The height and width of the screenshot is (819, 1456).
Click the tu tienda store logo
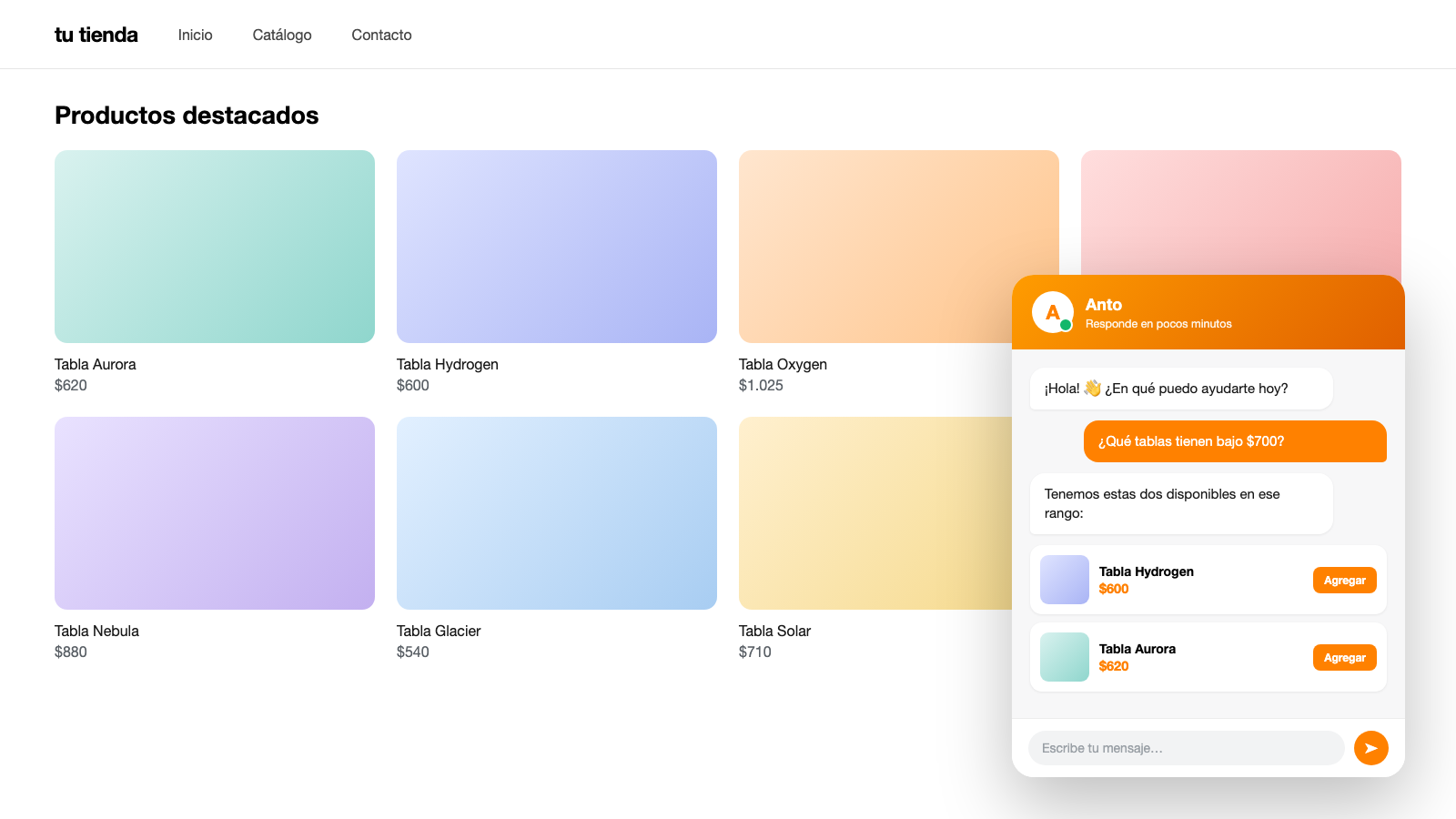point(96,35)
